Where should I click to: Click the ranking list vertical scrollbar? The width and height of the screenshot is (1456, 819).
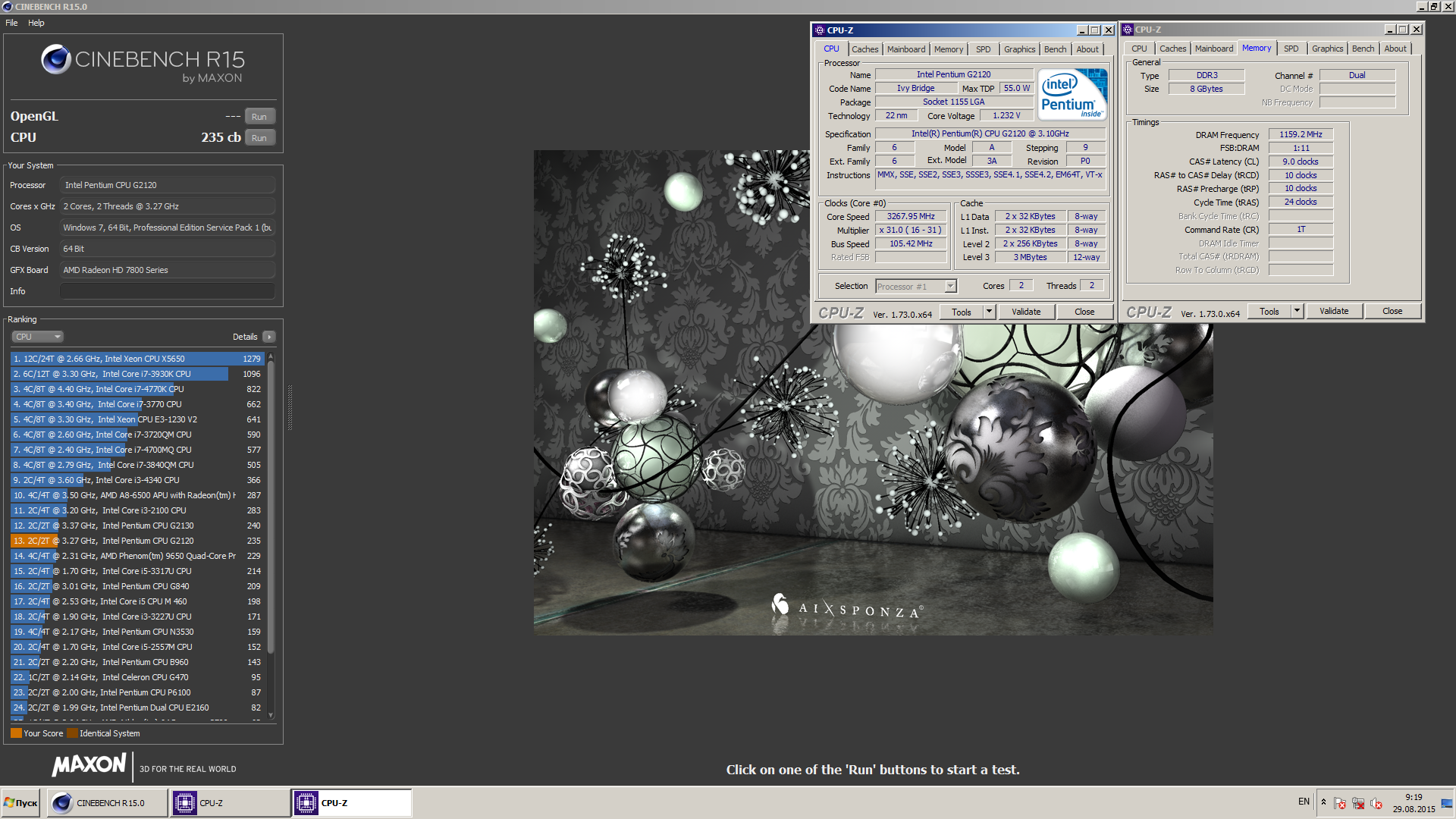pos(271,507)
